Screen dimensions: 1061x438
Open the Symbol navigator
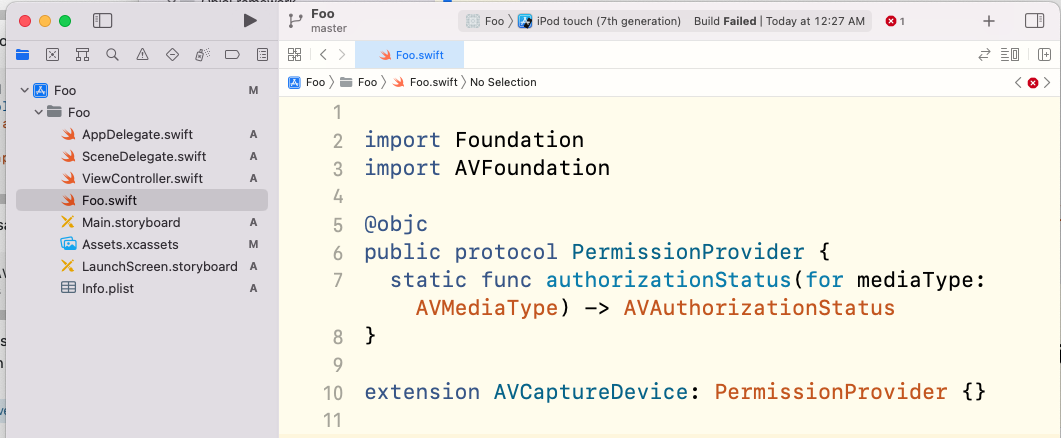83,55
